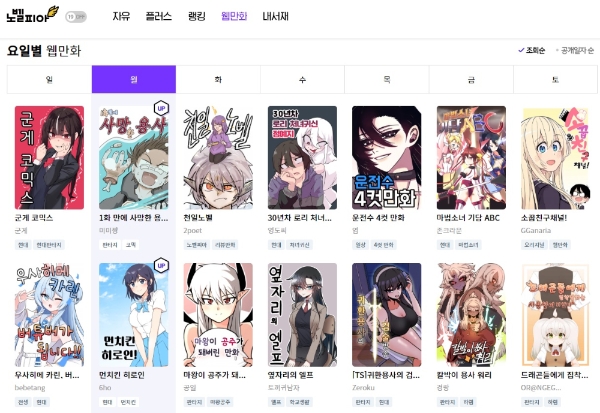Click the 군게 코믹스 title link
The image size is (600, 413).
34,218
